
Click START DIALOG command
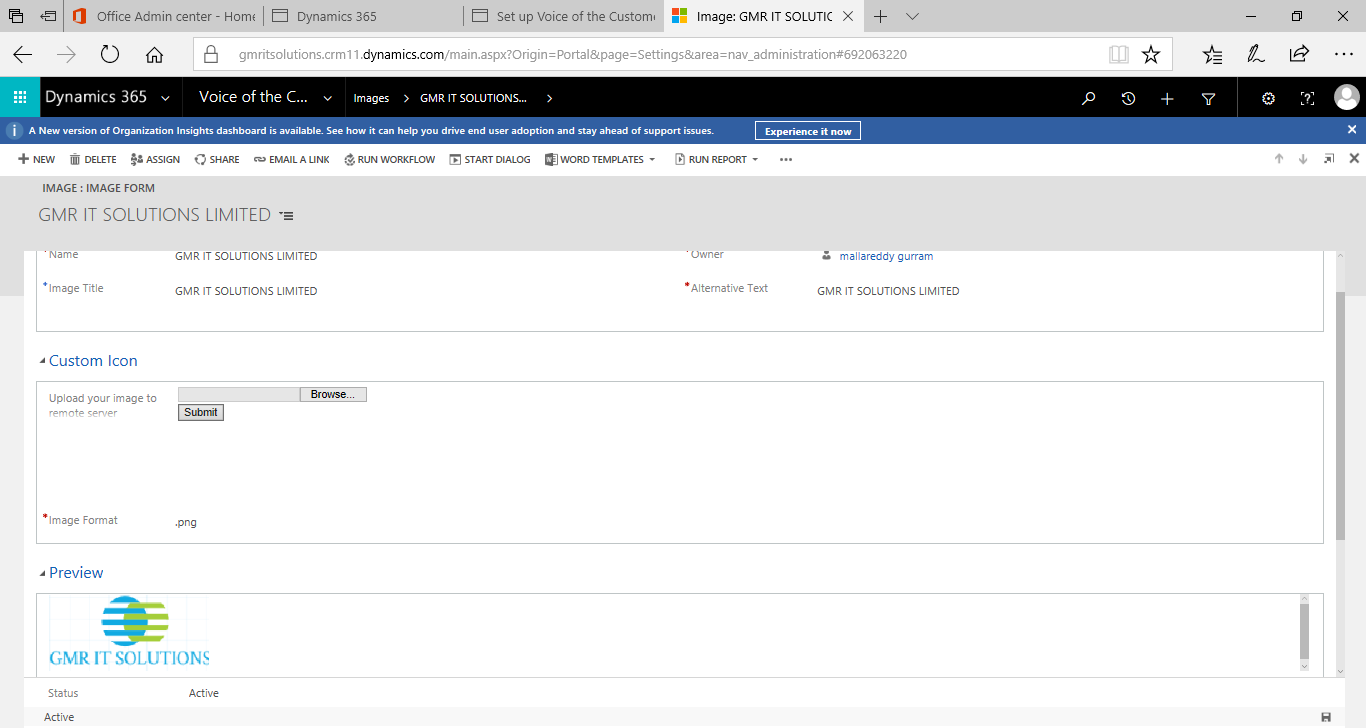pos(490,159)
